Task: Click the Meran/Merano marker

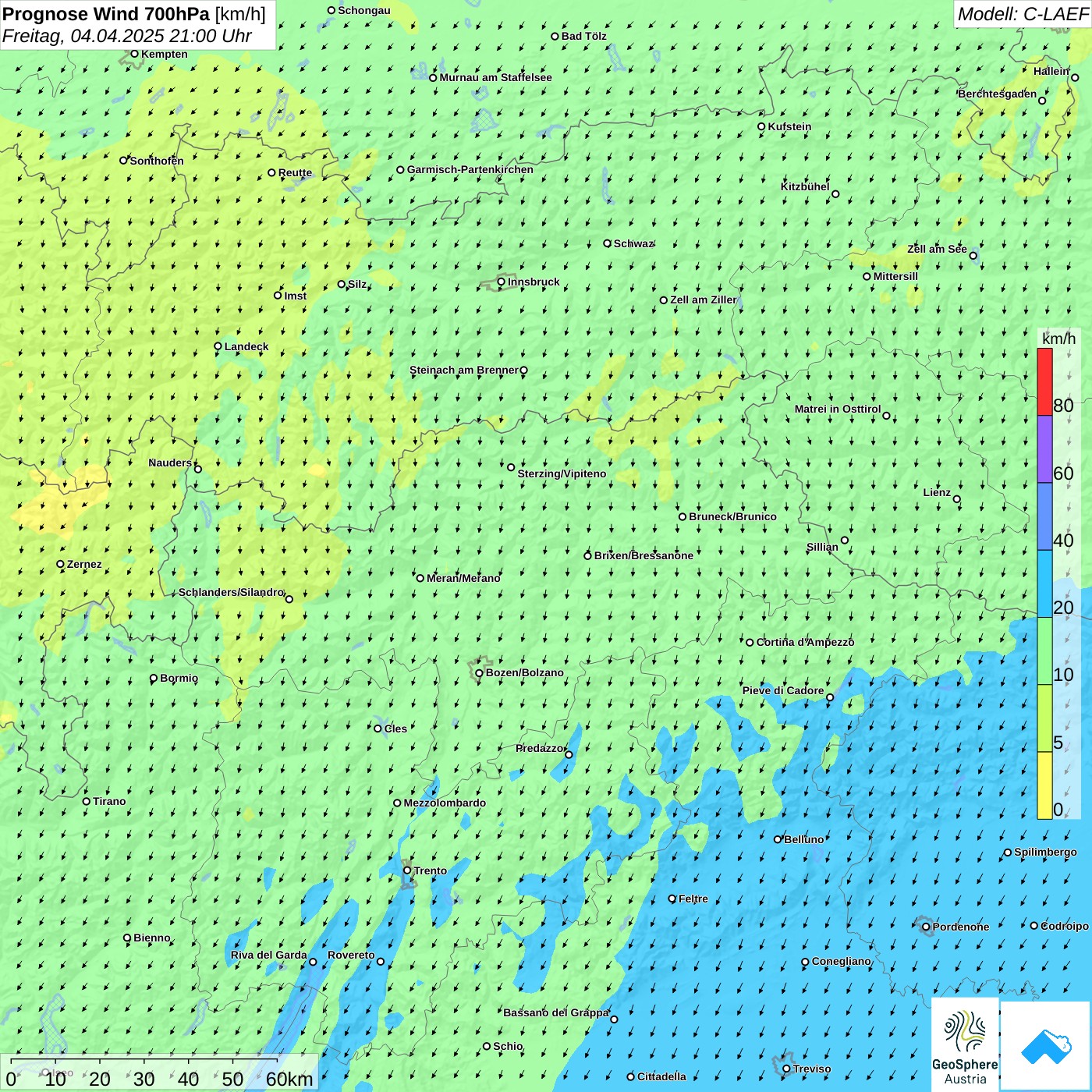Action: [x=420, y=578]
